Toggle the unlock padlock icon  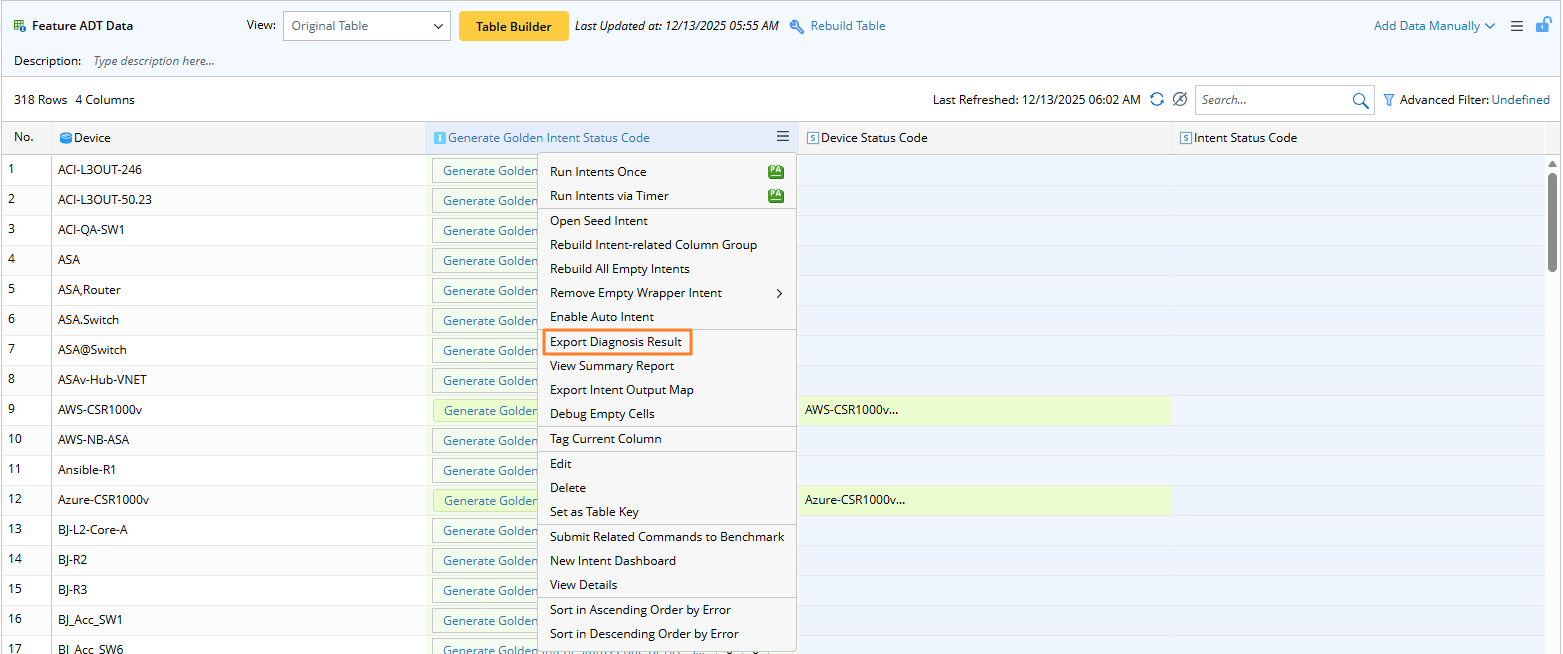(1544, 25)
